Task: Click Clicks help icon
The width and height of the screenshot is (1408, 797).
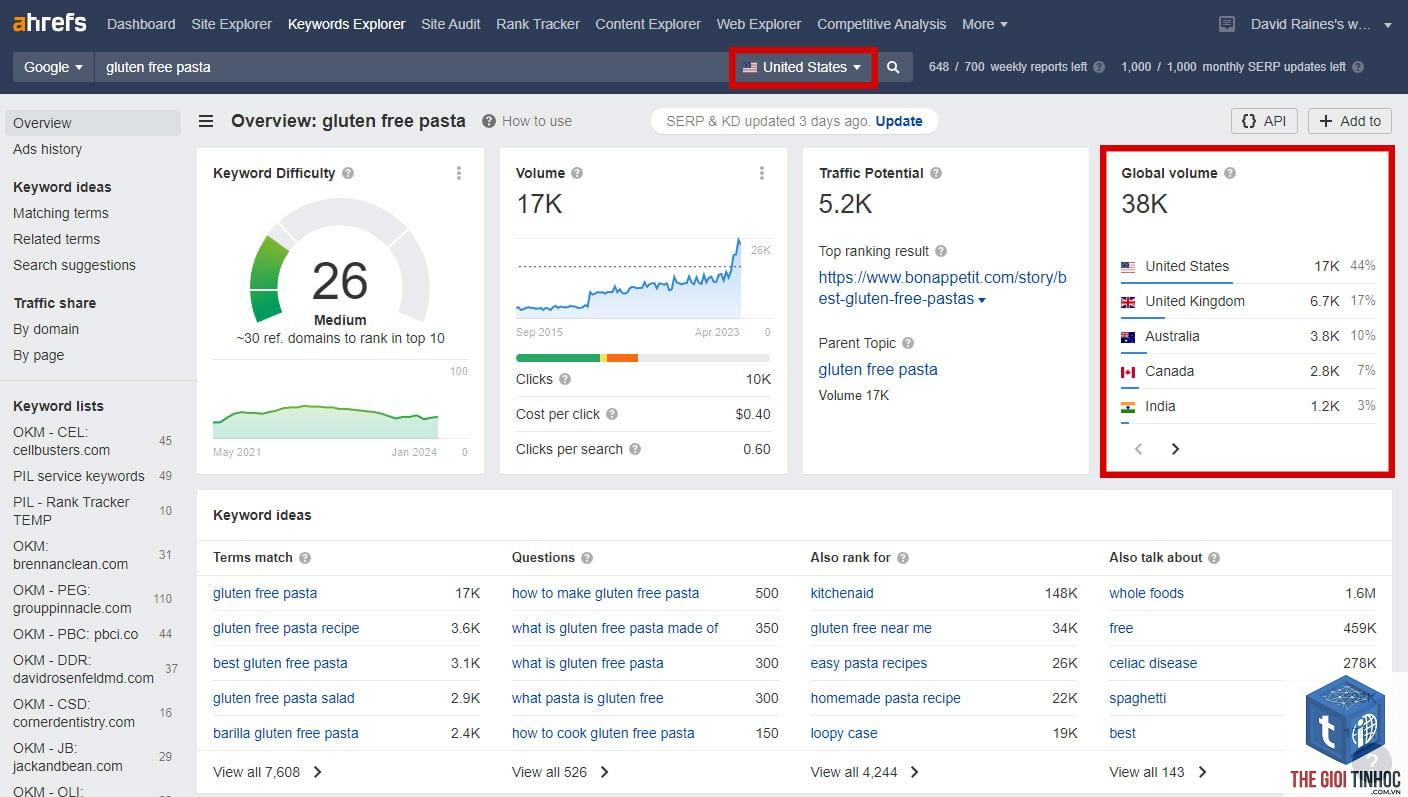Action: coord(565,379)
